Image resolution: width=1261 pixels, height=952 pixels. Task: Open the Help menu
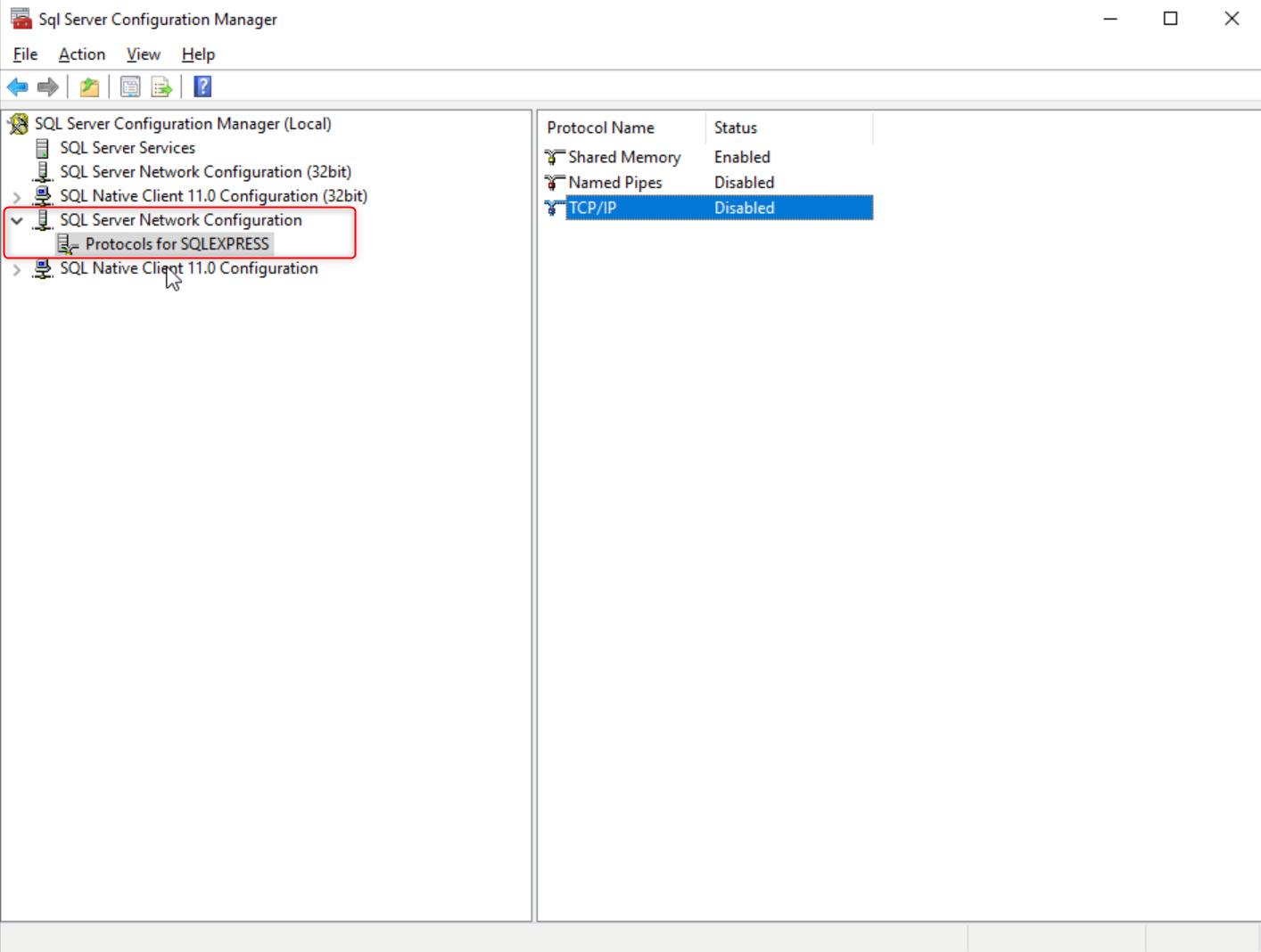pos(198,54)
